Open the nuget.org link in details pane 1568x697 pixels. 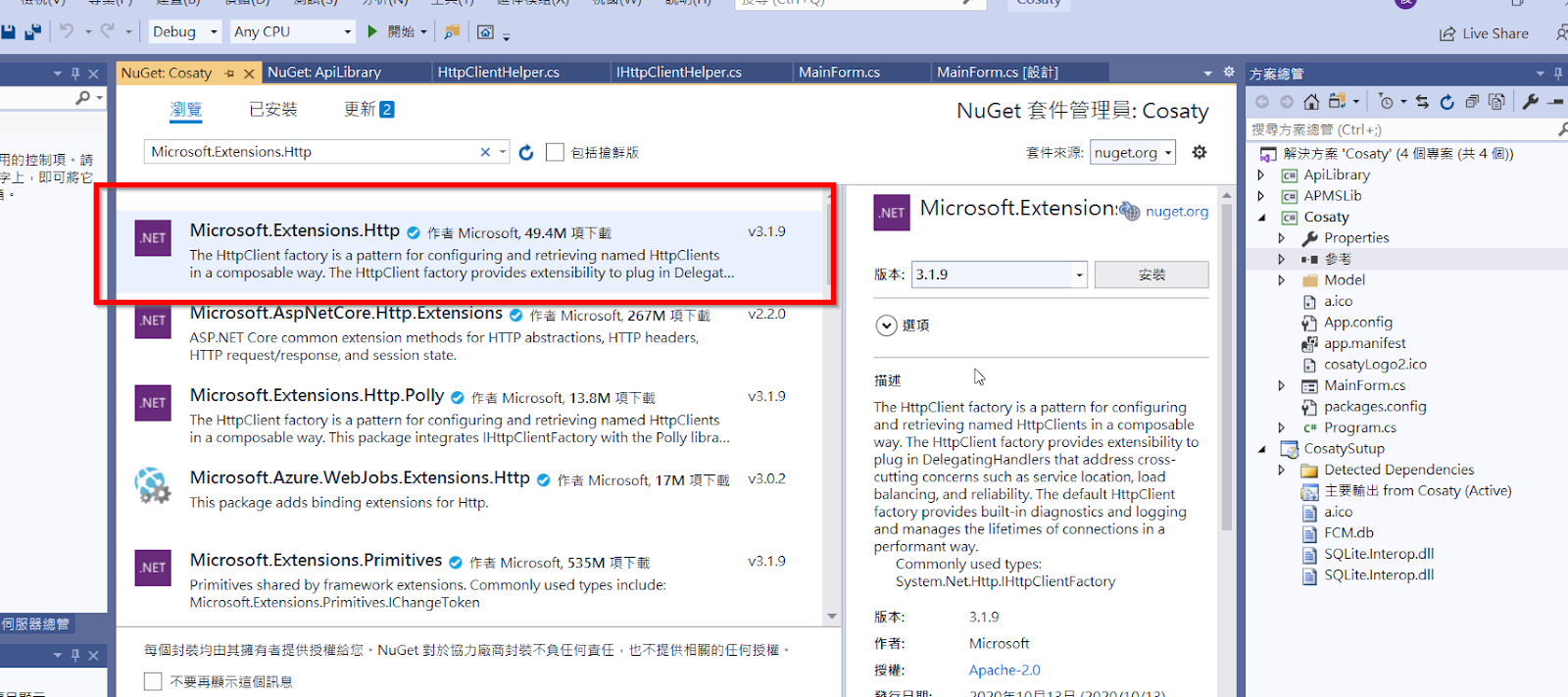[1176, 212]
